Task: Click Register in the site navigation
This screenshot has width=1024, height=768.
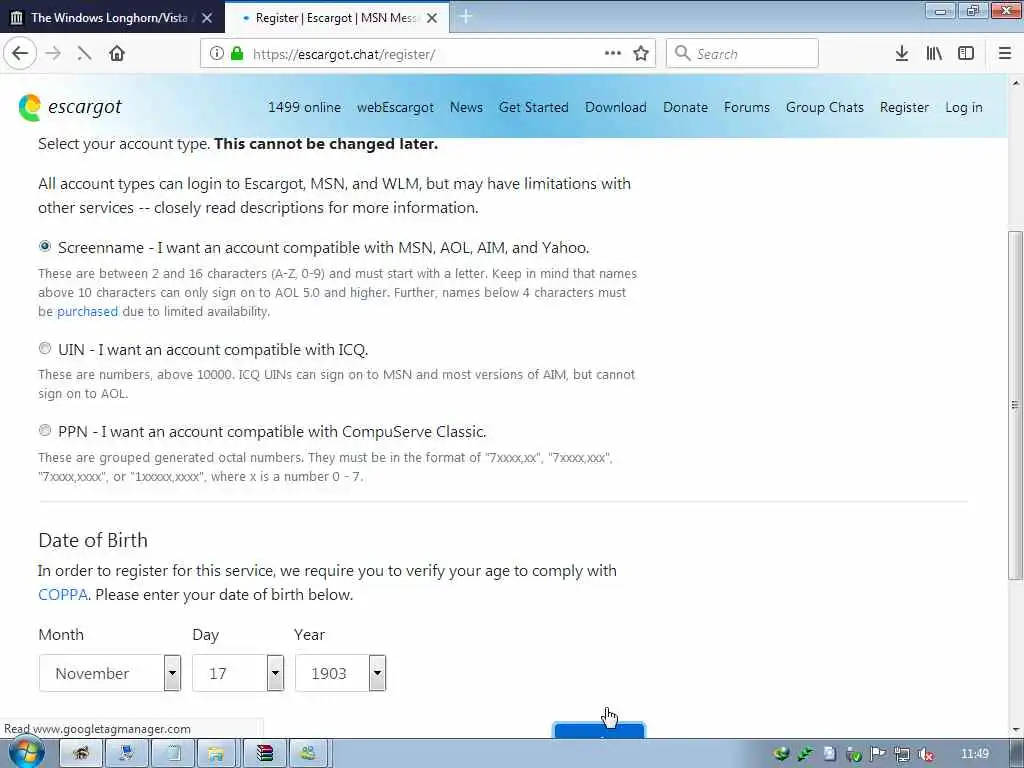Action: [904, 107]
